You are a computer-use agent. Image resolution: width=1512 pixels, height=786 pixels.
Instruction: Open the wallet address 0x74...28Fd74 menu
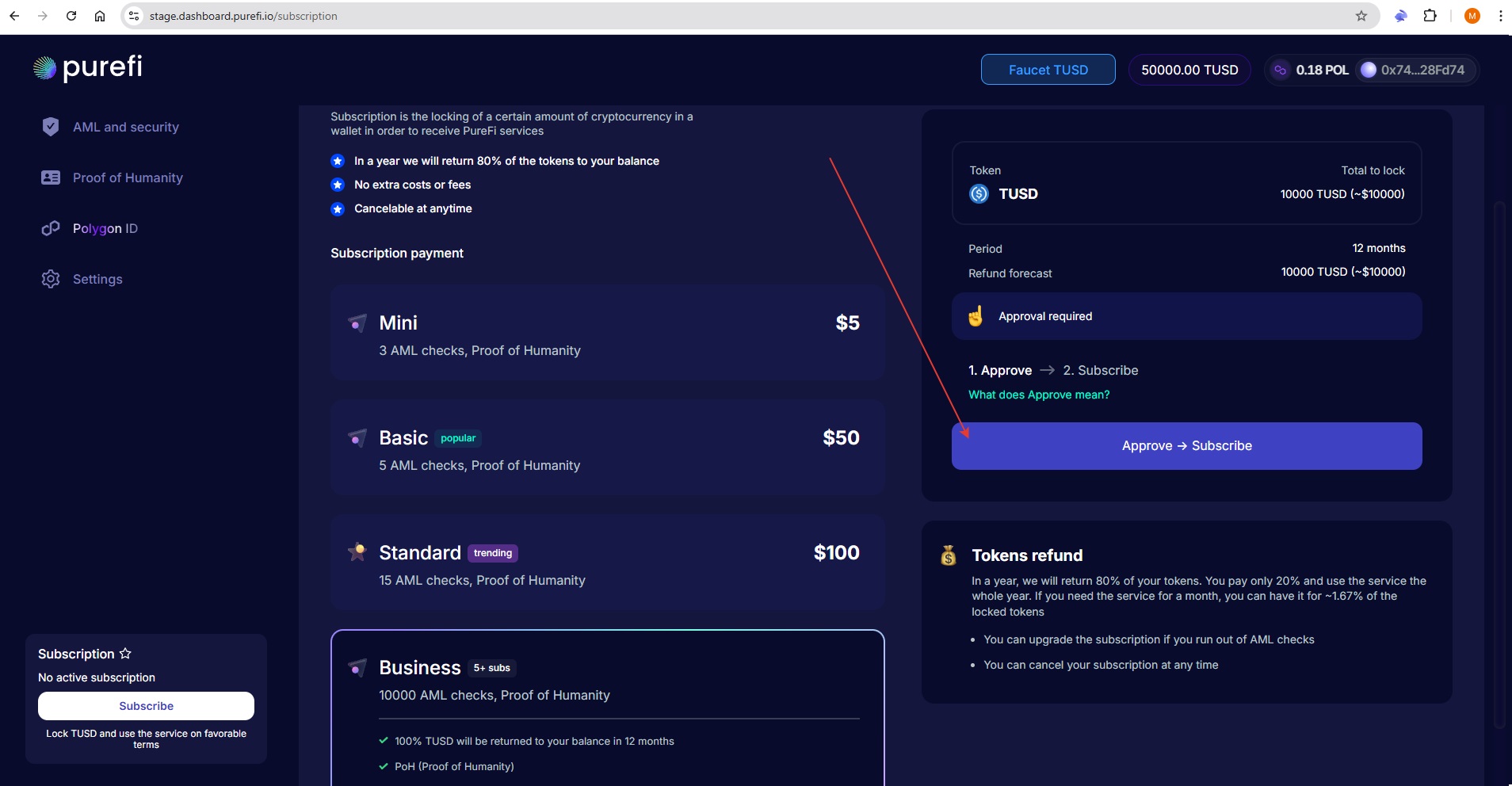coord(1413,70)
